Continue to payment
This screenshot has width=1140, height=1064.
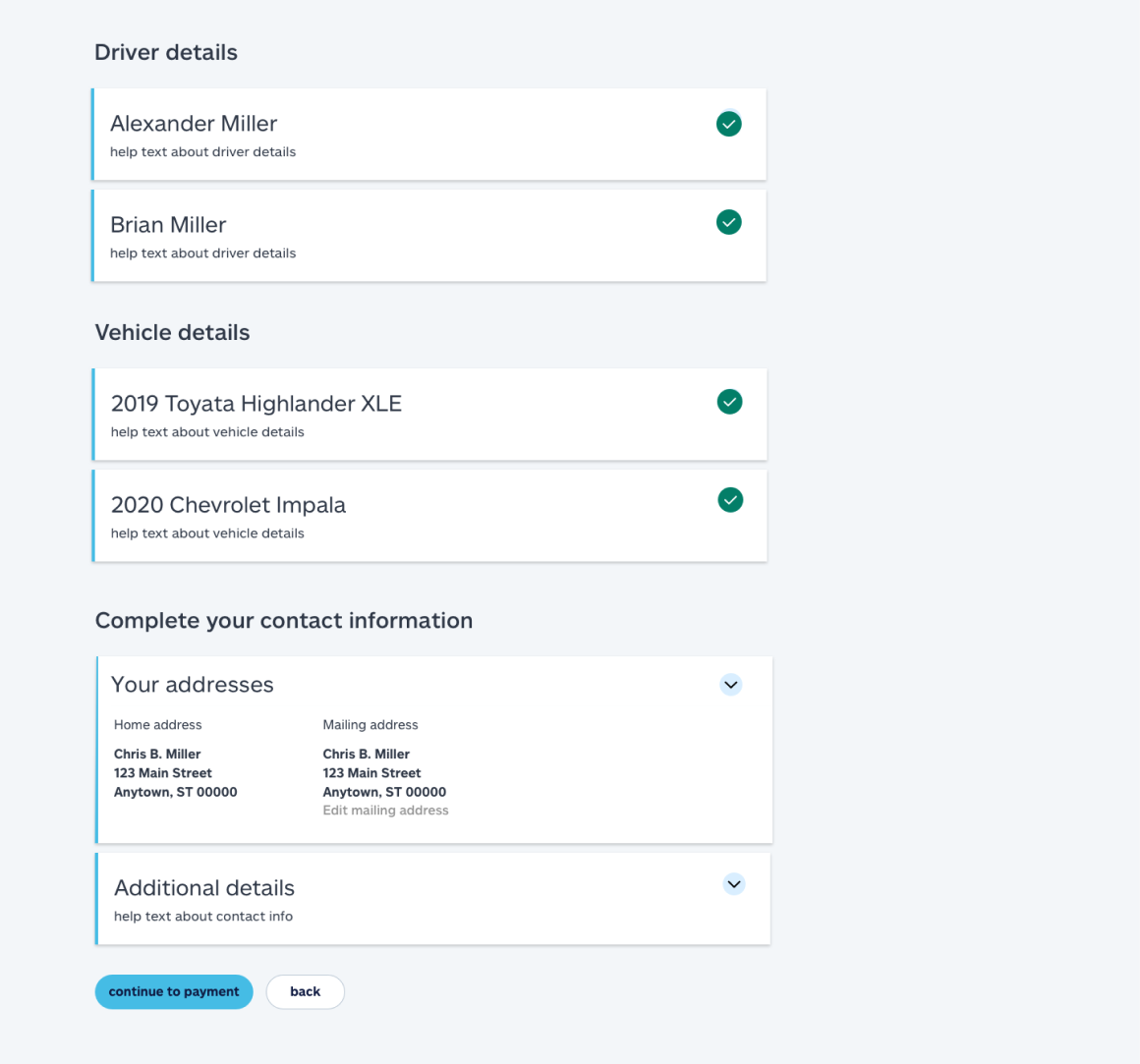pos(174,992)
